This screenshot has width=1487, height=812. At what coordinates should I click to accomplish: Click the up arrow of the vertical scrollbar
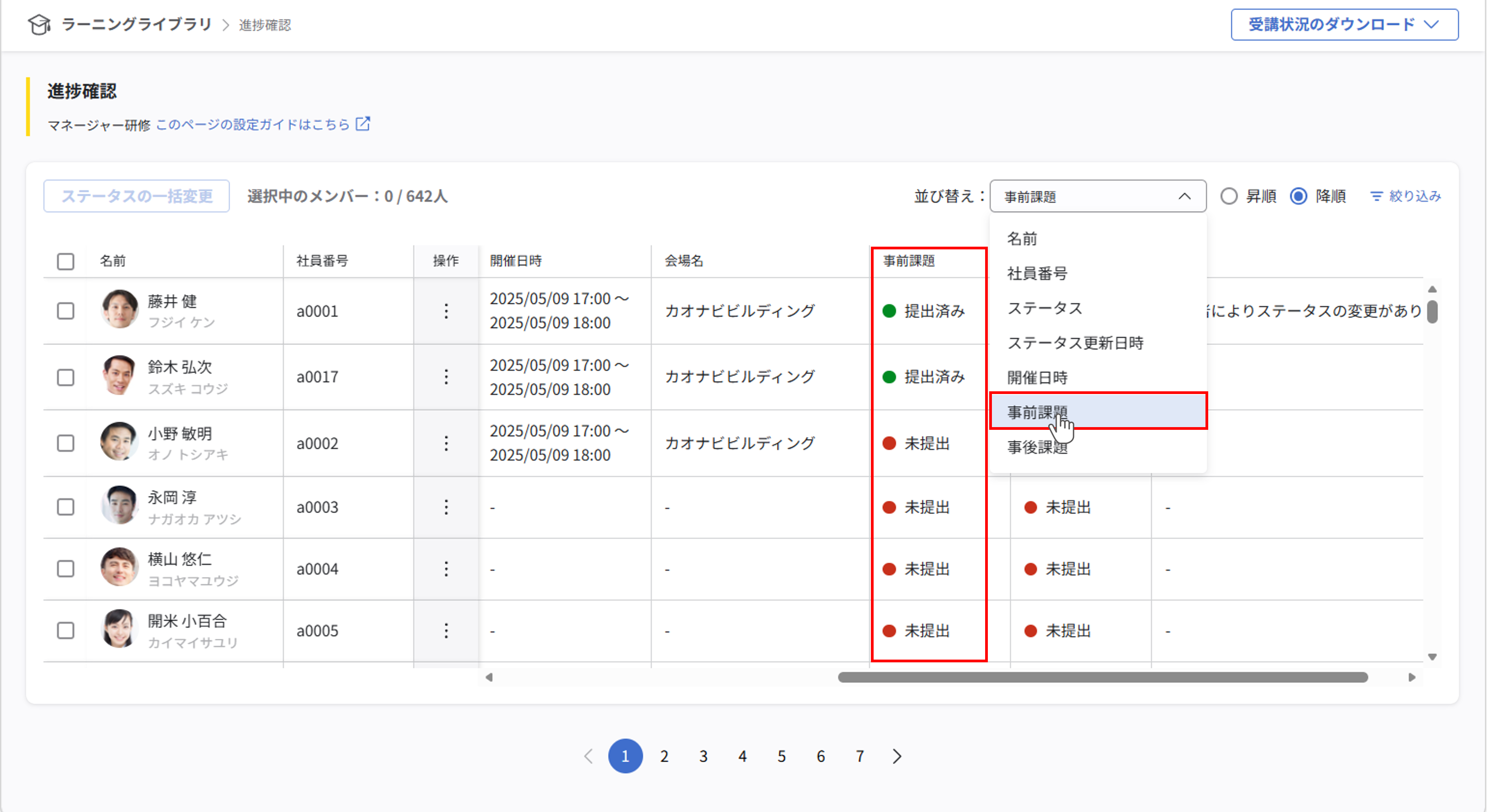coord(1432,289)
